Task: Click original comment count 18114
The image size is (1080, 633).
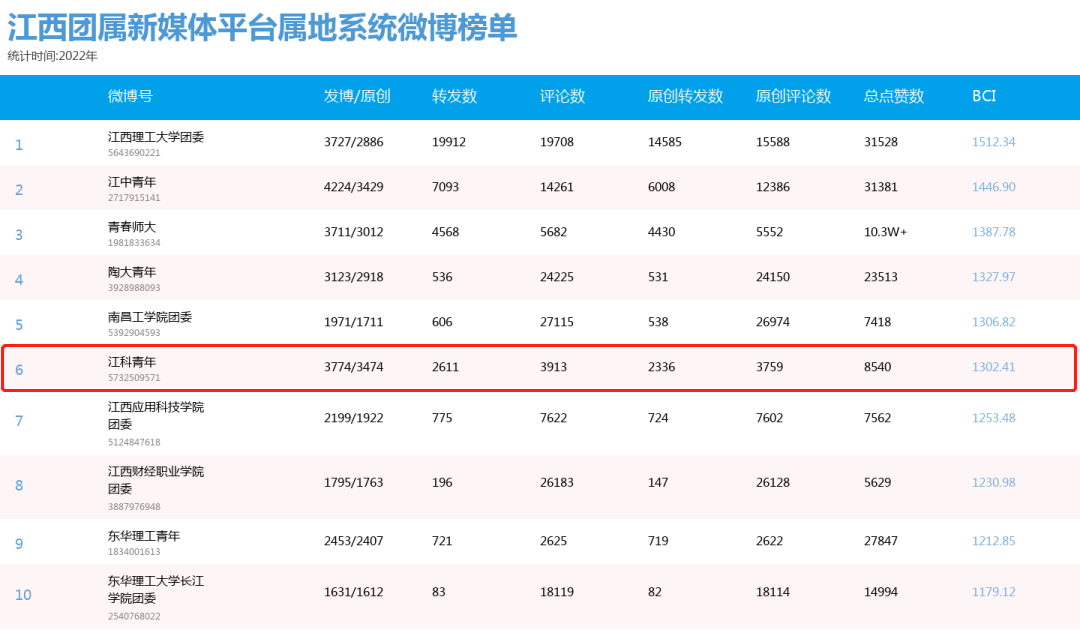Action: (773, 592)
